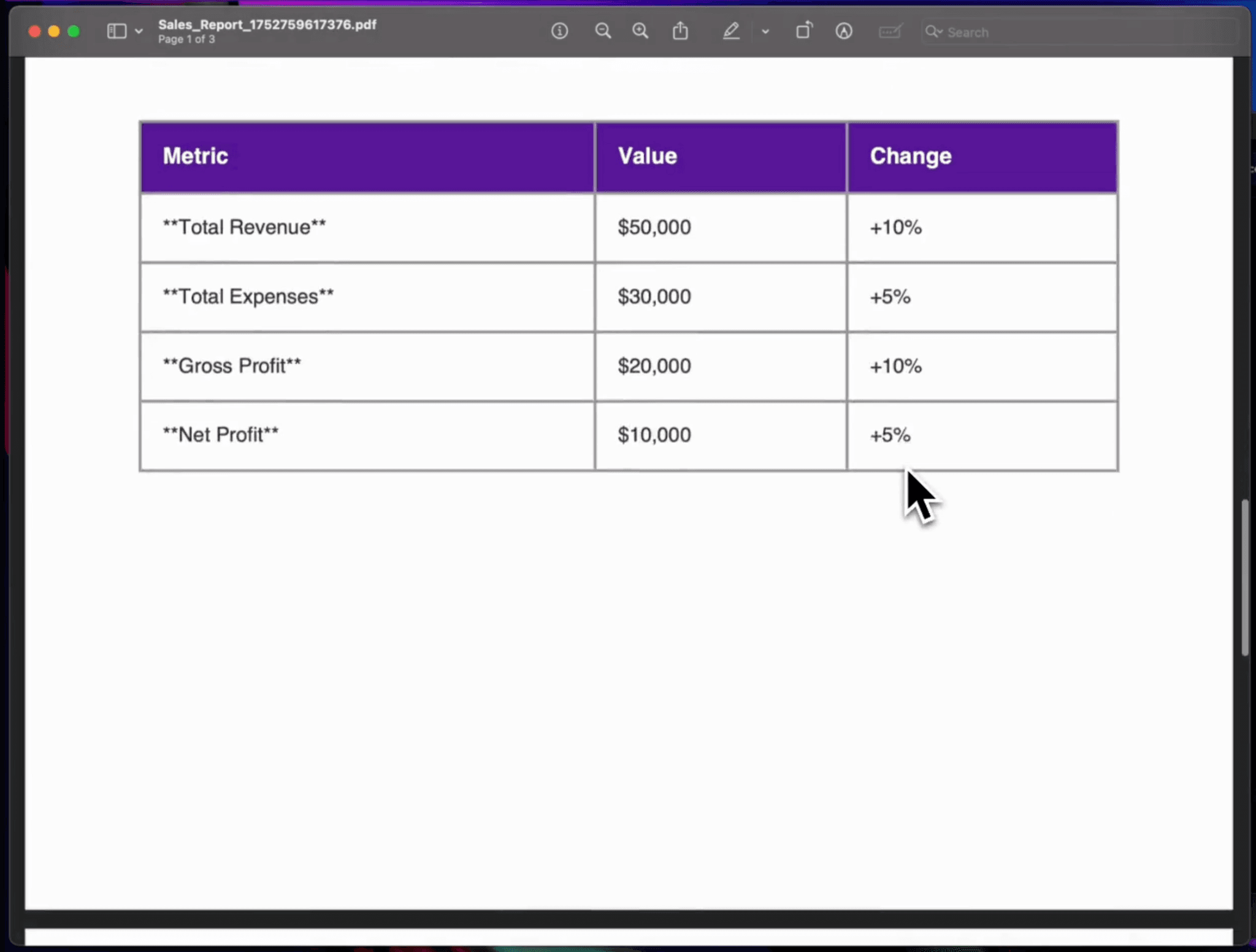The height and width of the screenshot is (952, 1256).
Task: Show the Markup toolbar
Action: pyautogui.click(x=844, y=31)
